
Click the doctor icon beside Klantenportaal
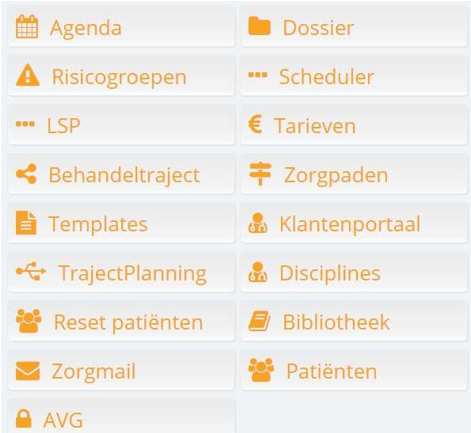(x=258, y=223)
